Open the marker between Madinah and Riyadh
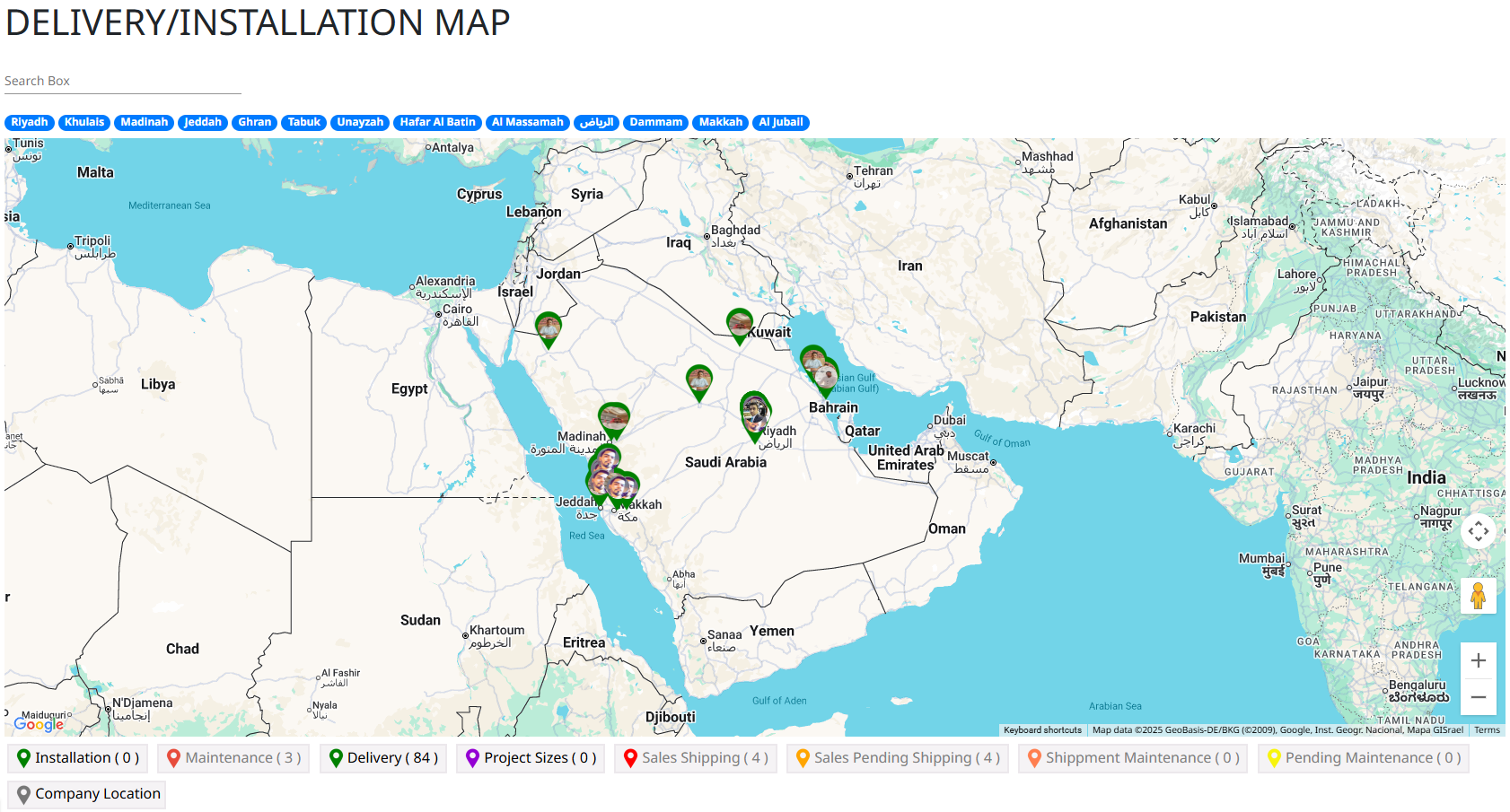 pyautogui.click(x=699, y=382)
